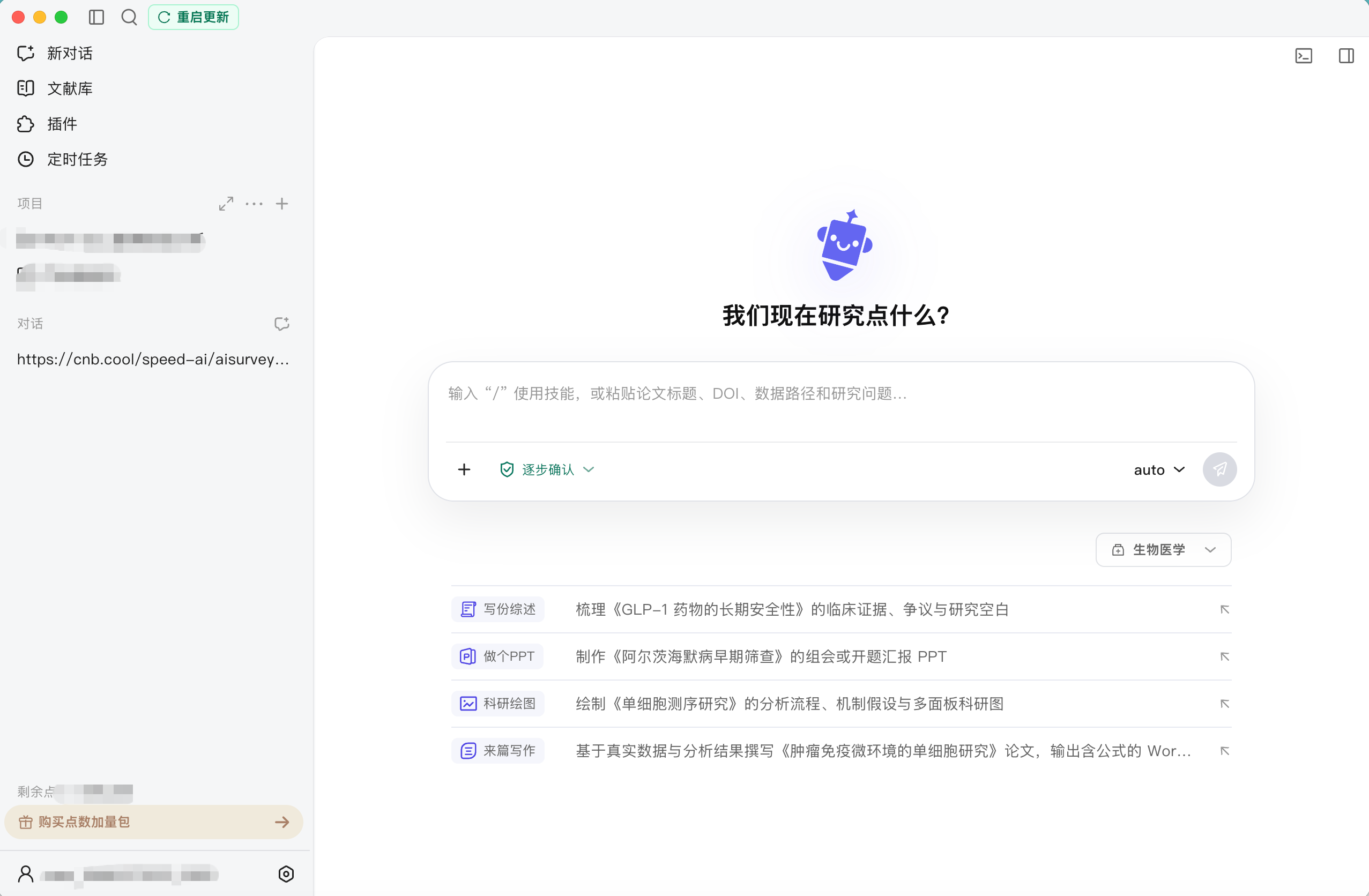Screen dimensions: 1369x896
Task: Click the robot mascot logo
Action: pyautogui.click(x=844, y=245)
